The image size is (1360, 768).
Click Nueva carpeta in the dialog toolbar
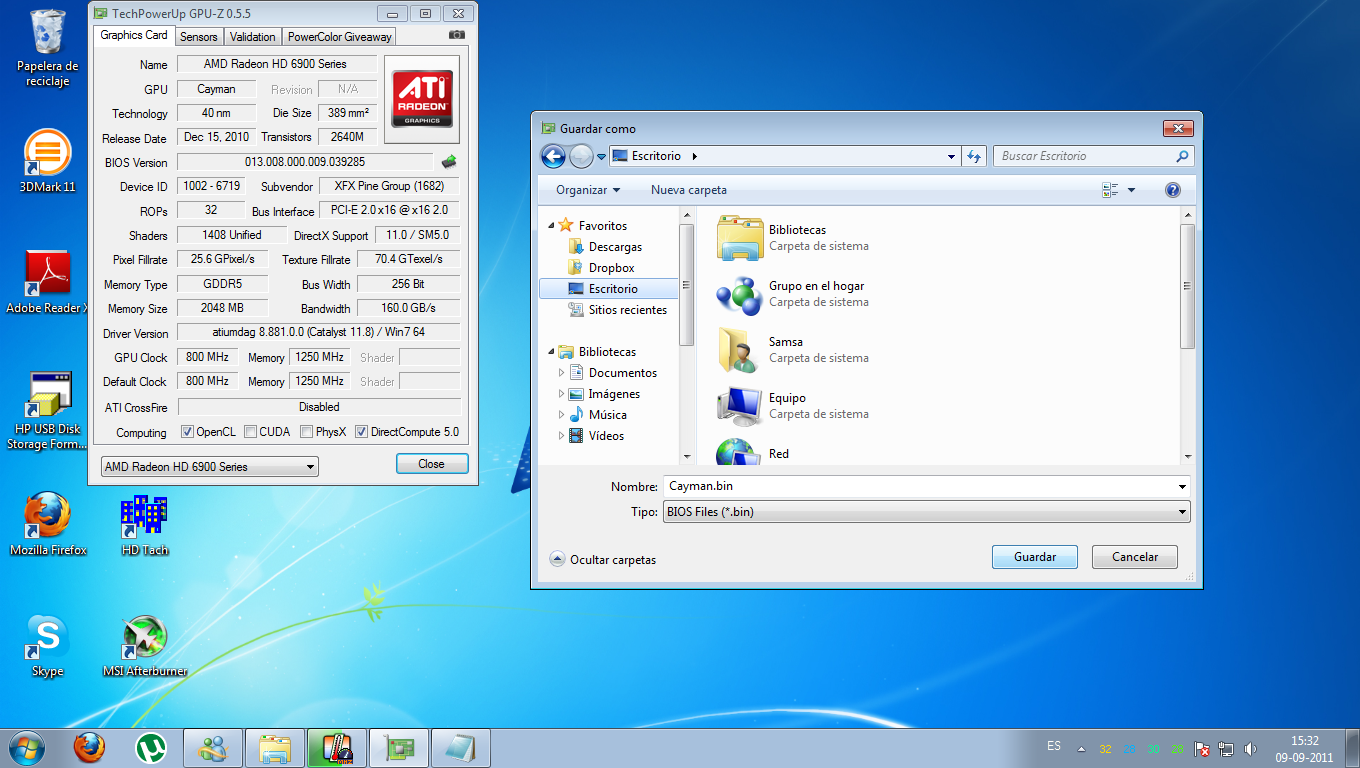pyautogui.click(x=689, y=190)
